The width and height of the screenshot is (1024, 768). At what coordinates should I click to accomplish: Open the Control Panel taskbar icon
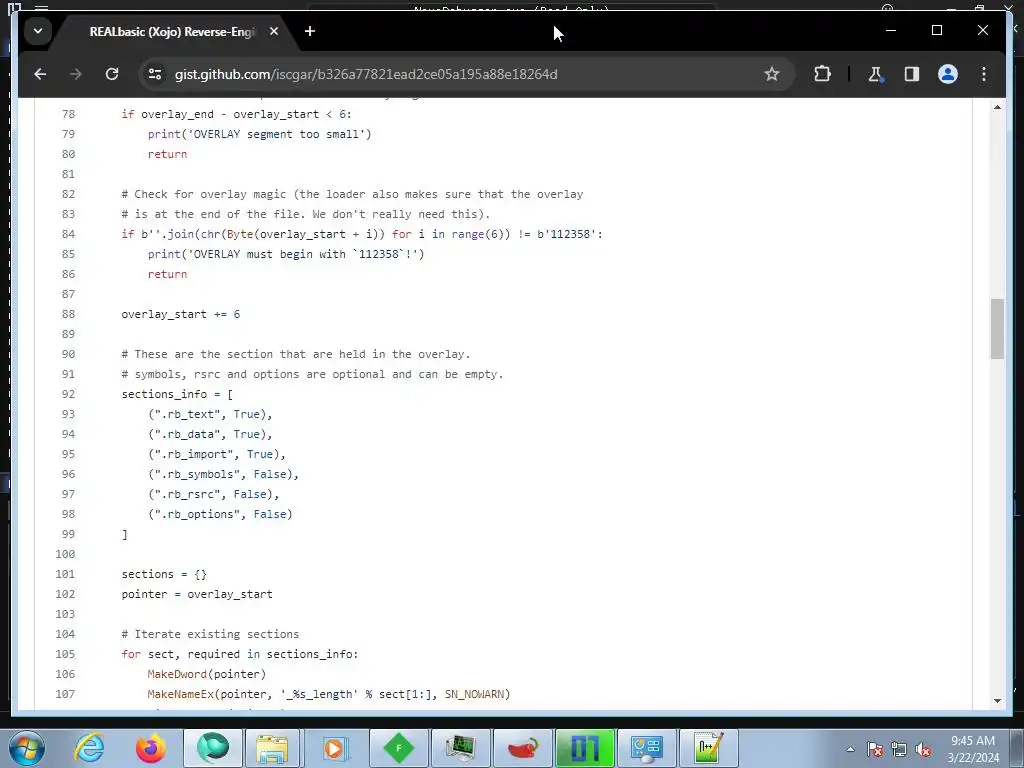click(x=647, y=748)
